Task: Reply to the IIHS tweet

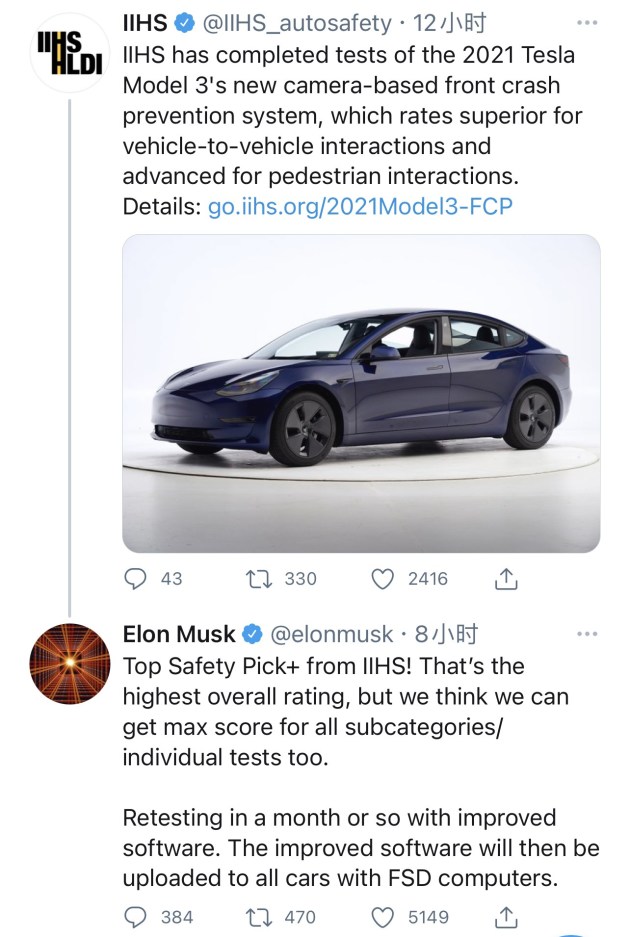Action: tap(136, 578)
